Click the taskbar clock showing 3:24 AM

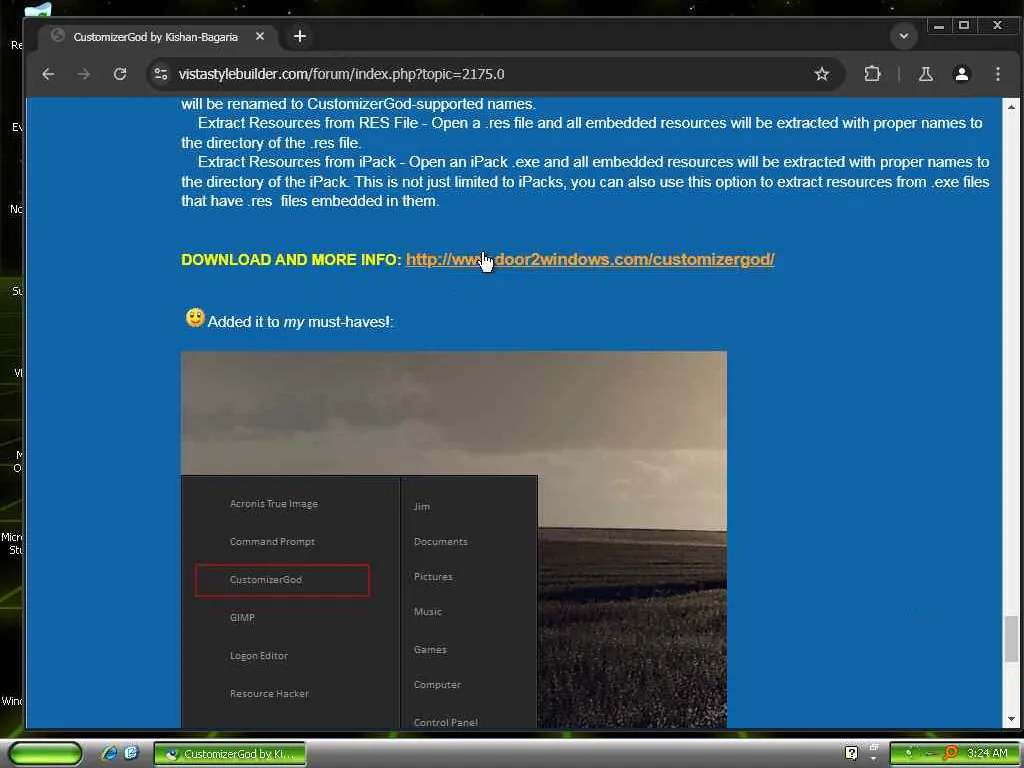pyautogui.click(x=987, y=753)
